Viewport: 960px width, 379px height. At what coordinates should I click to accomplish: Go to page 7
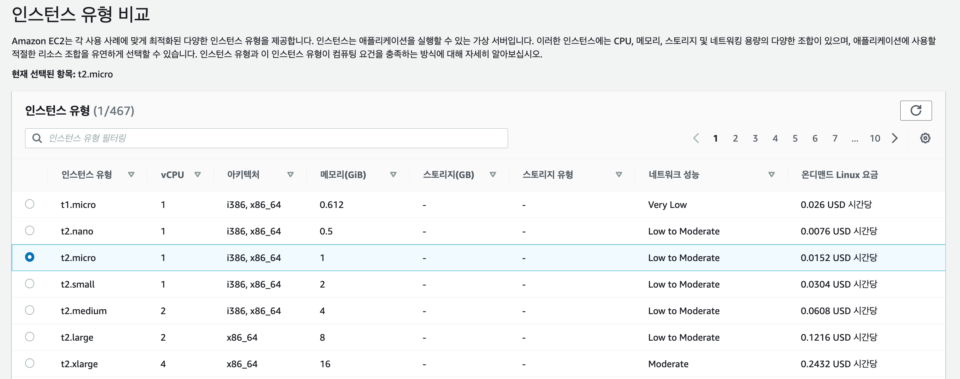[834, 138]
